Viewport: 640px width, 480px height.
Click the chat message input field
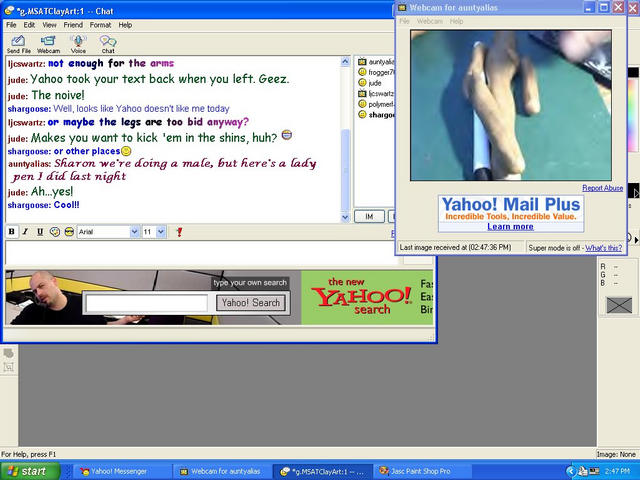(x=201, y=253)
